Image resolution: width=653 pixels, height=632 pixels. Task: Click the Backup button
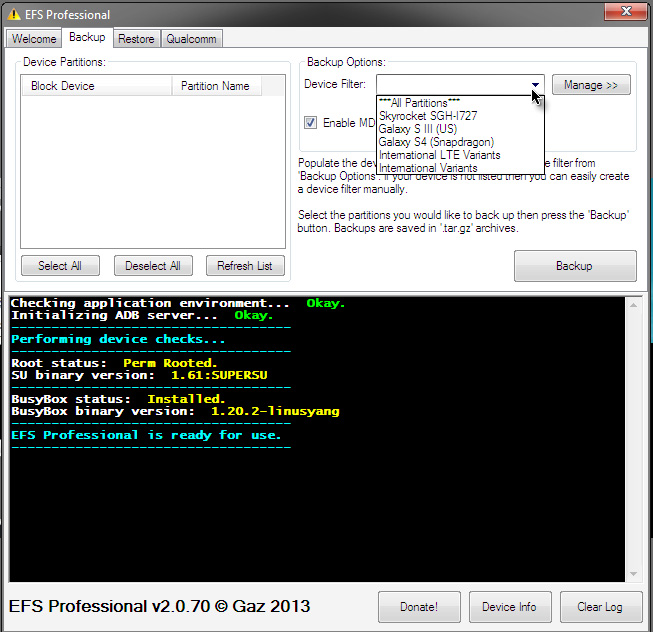(574, 266)
